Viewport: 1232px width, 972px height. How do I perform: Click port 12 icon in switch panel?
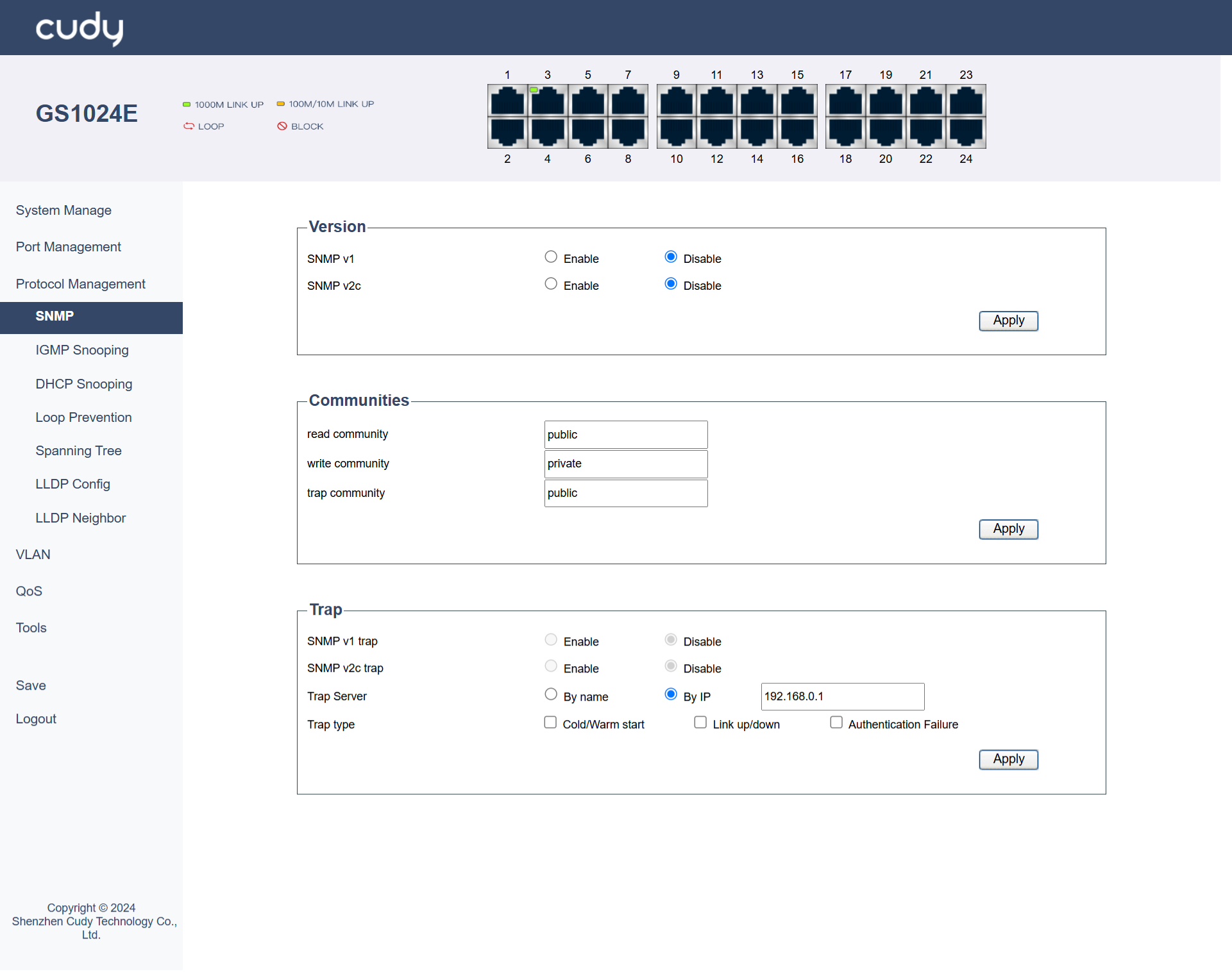tap(717, 132)
